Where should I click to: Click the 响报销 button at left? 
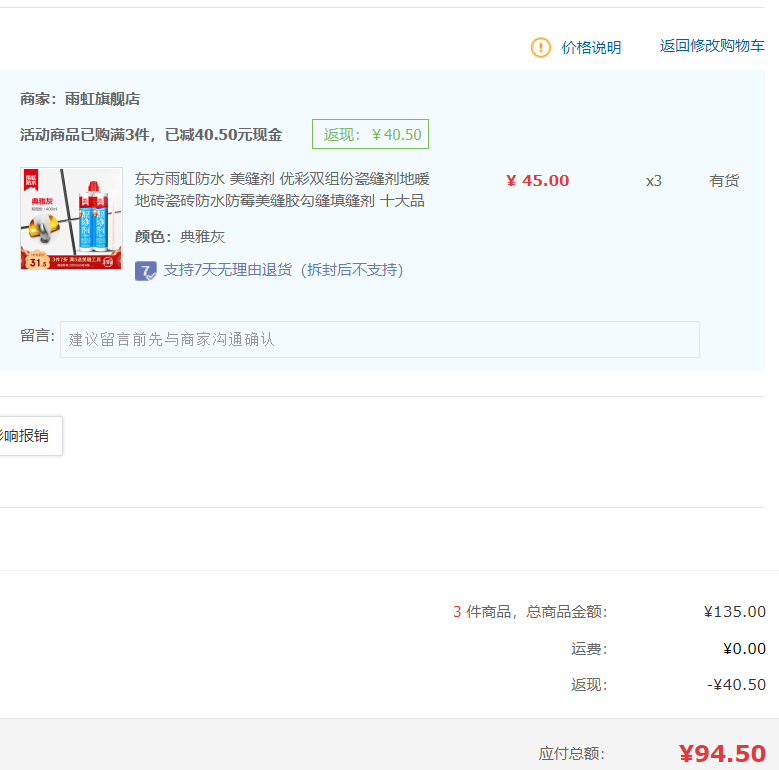click(x=30, y=436)
